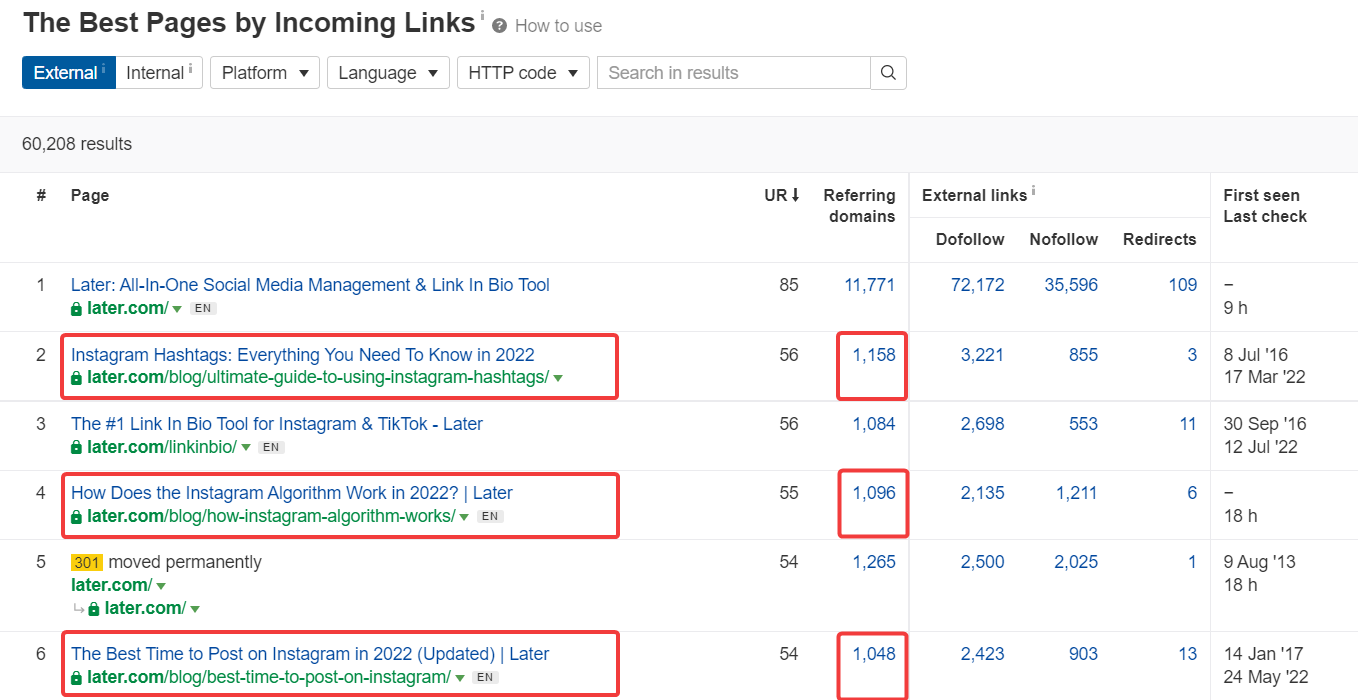
Task: Focus the Search in results field
Action: click(734, 73)
